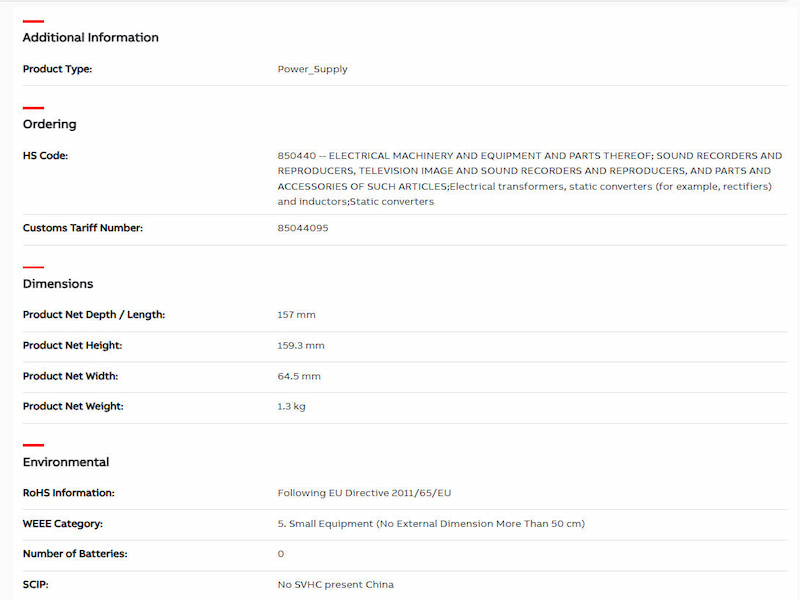
Task: Click the Ordering section heading
Action: pos(49,125)
